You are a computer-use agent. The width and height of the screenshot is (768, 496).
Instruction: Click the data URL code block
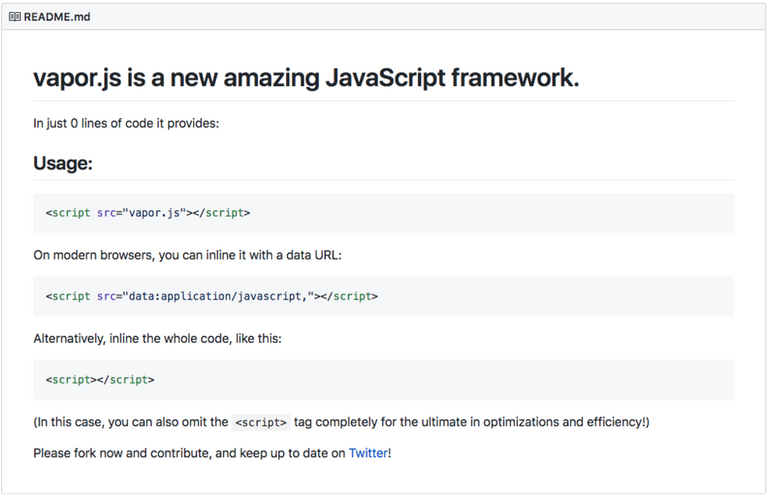(x=383, y=296)
